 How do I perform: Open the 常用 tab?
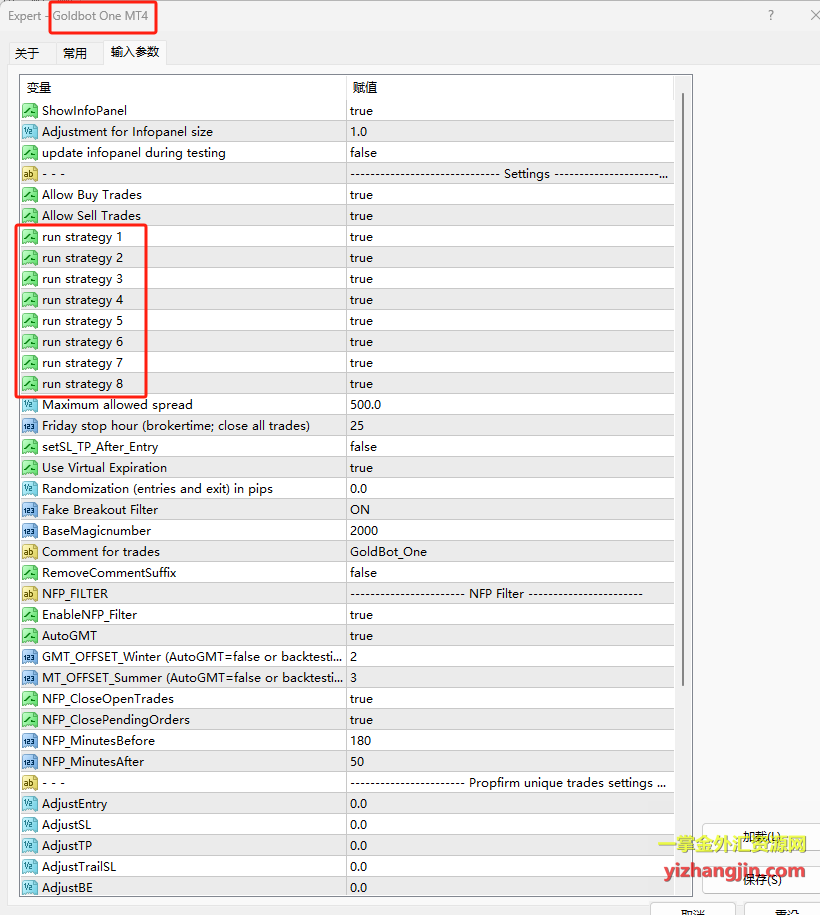tap(75, 53)
